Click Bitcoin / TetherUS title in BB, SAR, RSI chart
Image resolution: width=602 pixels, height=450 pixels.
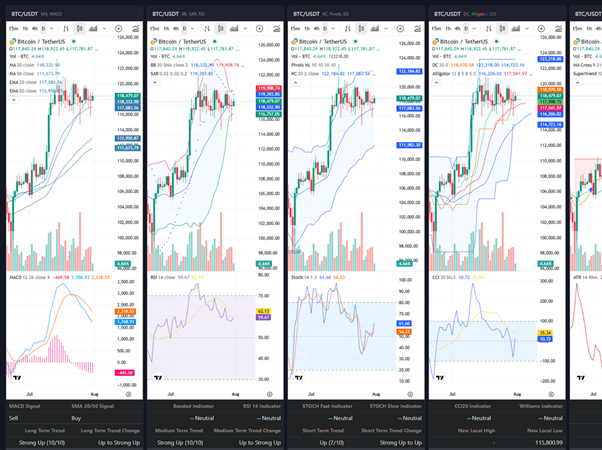pyautogui.click(x=182, y=41)
